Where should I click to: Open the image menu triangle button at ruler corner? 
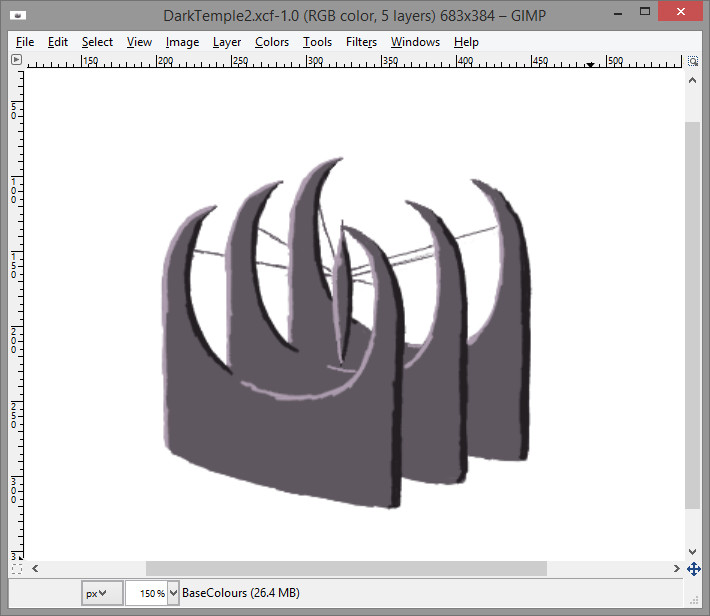(x=16, y=59)
